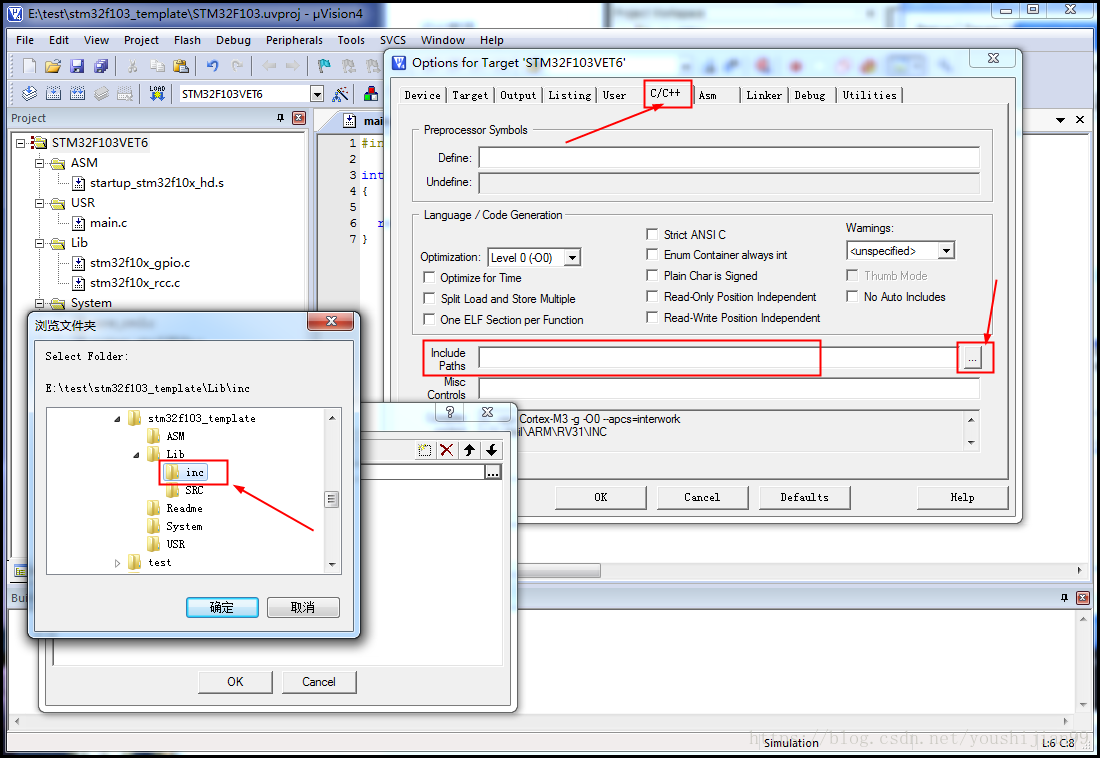The width and height of the screenshot is (1100, 758).
Task: Switch to the Output tab
Action: coord(518,95)
